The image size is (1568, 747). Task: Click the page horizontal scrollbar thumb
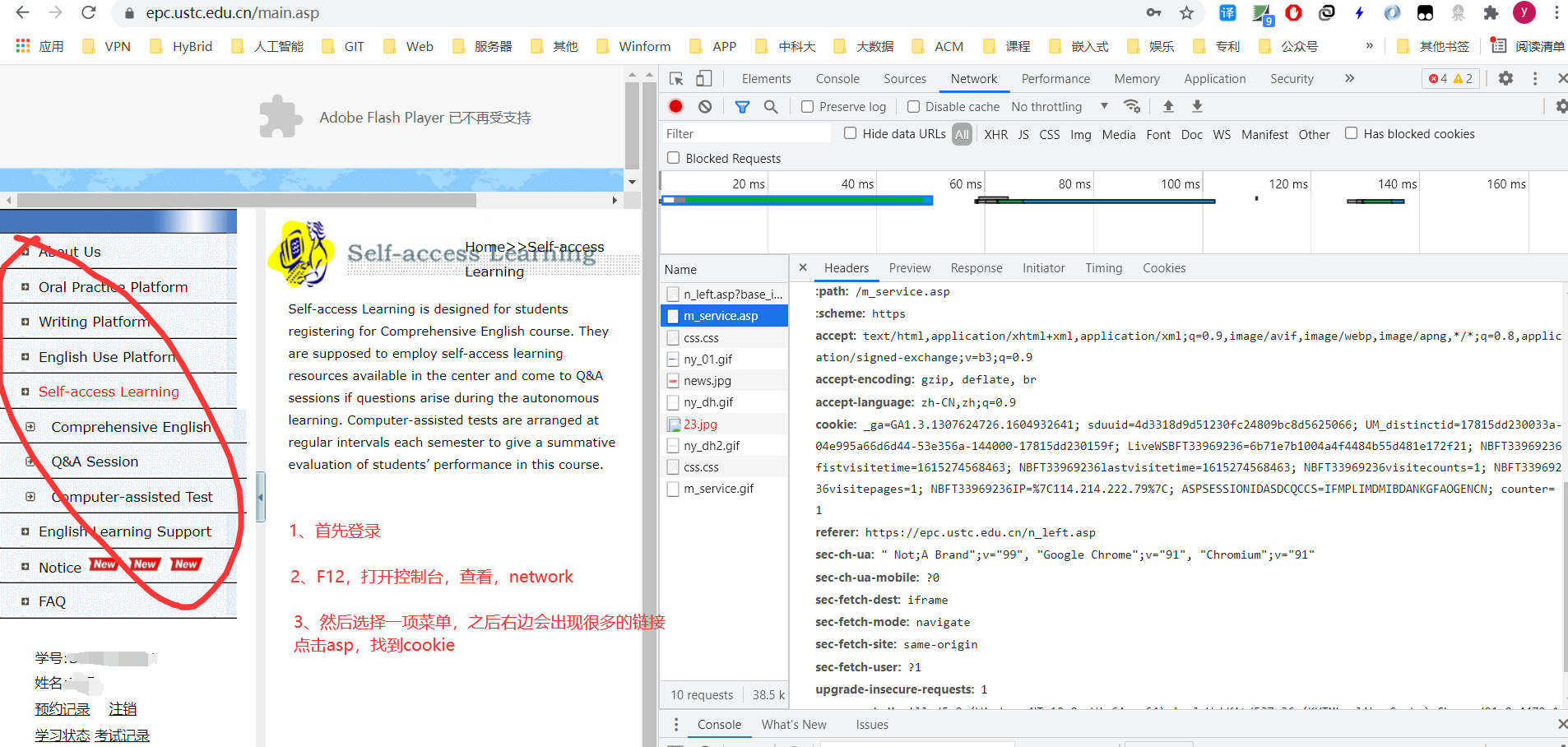[x=247, y=200]
